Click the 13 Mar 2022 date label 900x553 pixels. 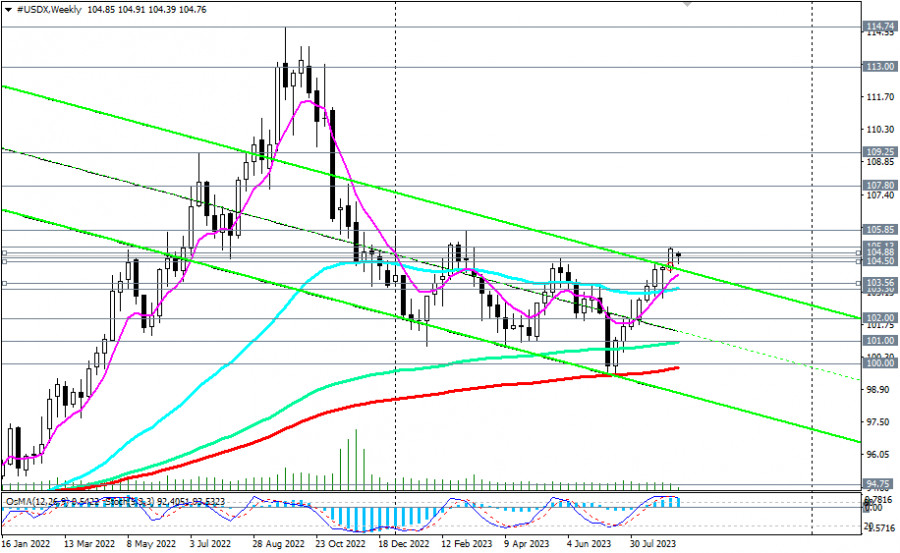pos(89,544)
